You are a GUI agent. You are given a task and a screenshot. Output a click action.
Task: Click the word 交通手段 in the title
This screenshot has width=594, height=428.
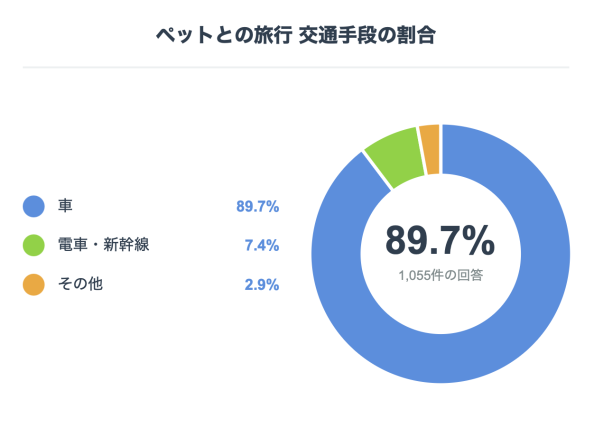(337, 35)
